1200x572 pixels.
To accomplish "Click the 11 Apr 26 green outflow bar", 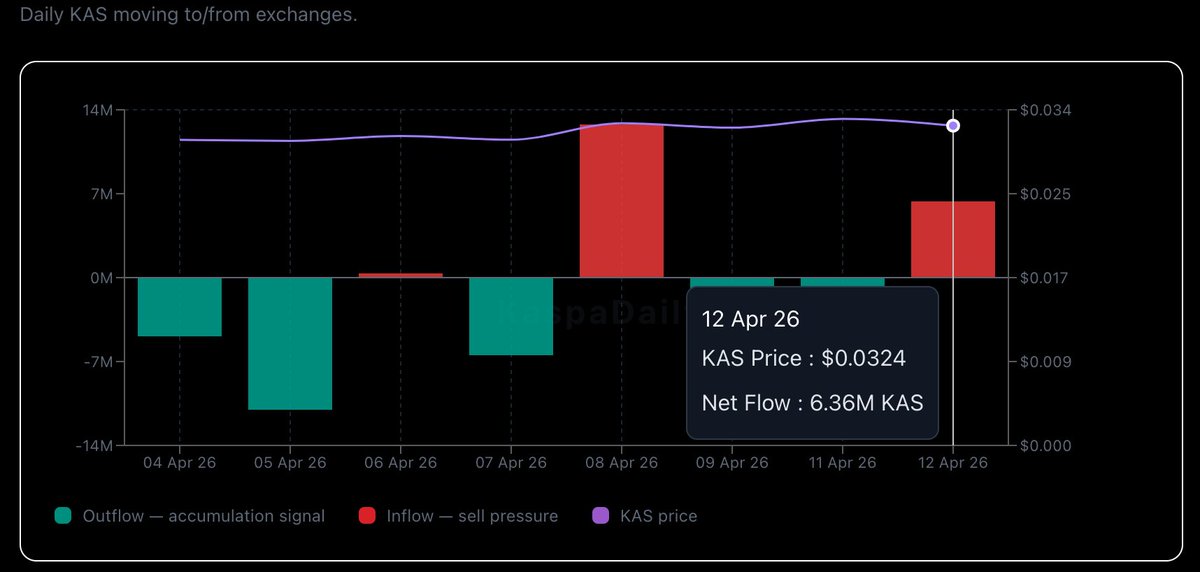I will (x=842, y=282).
